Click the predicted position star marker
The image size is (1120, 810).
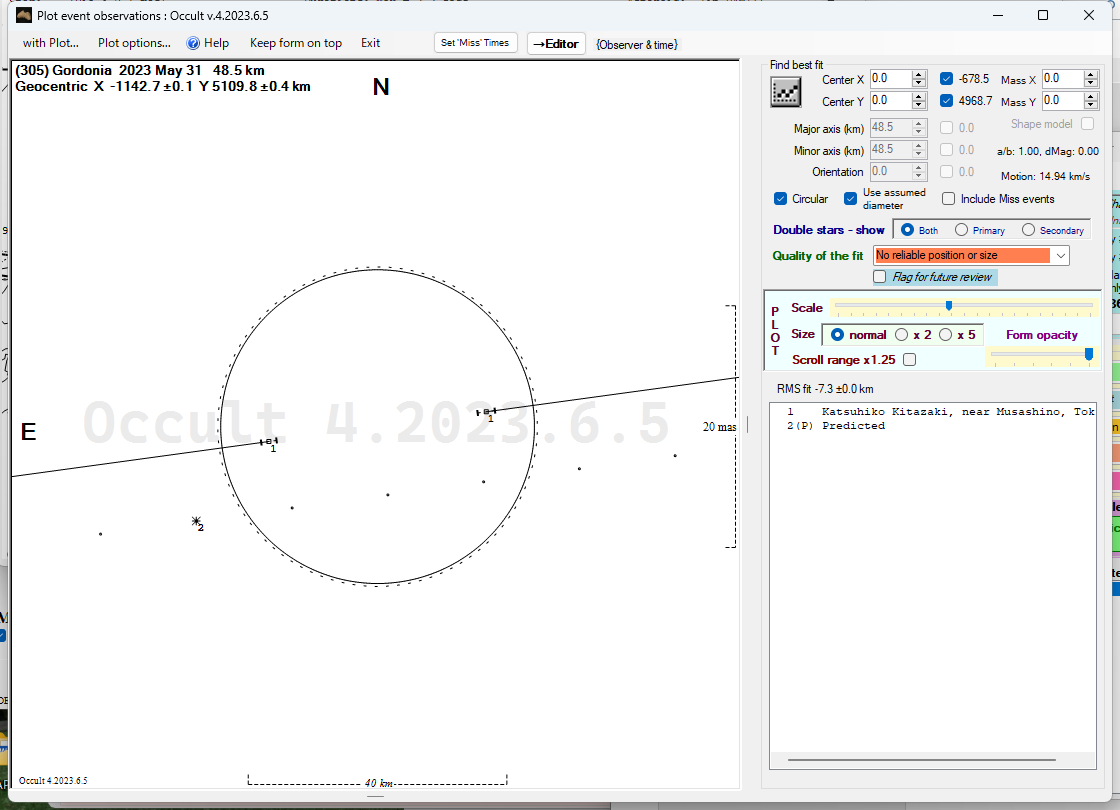pyautogui.click(x=196, y=521)
